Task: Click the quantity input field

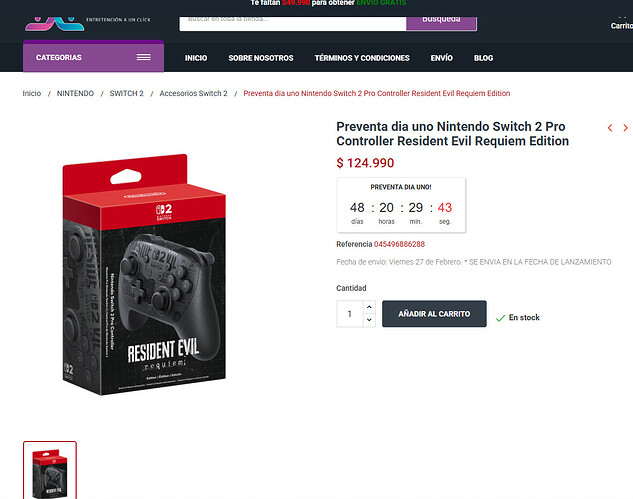Action: tap(350, 314)
